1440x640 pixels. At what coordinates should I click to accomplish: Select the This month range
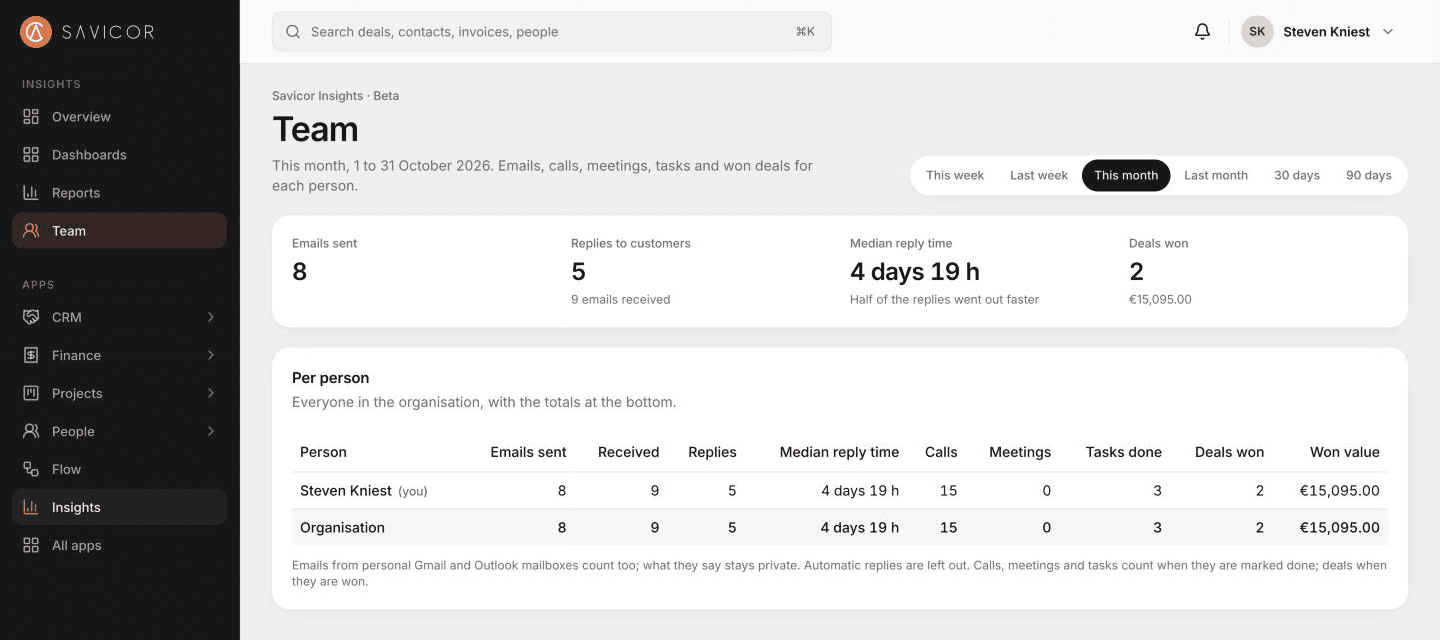click(x=1126, y=175)
